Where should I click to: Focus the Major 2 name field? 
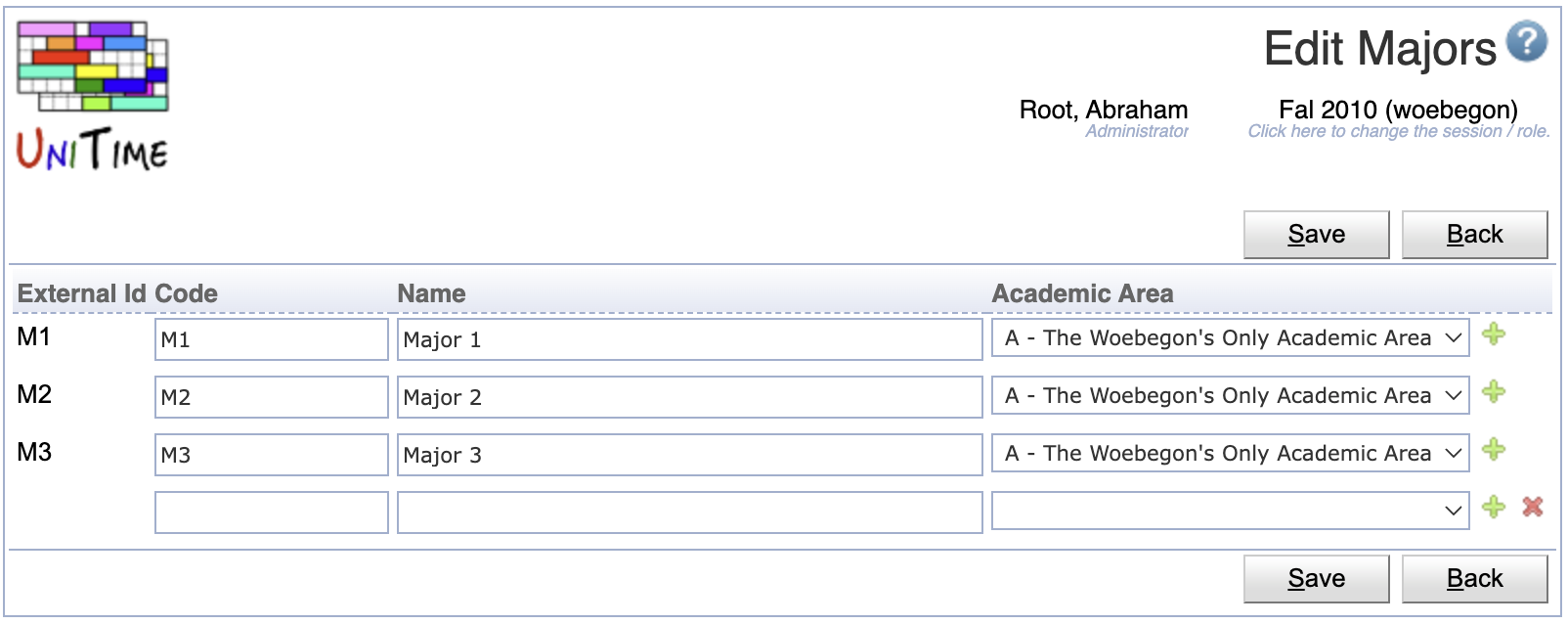[689, 397]
